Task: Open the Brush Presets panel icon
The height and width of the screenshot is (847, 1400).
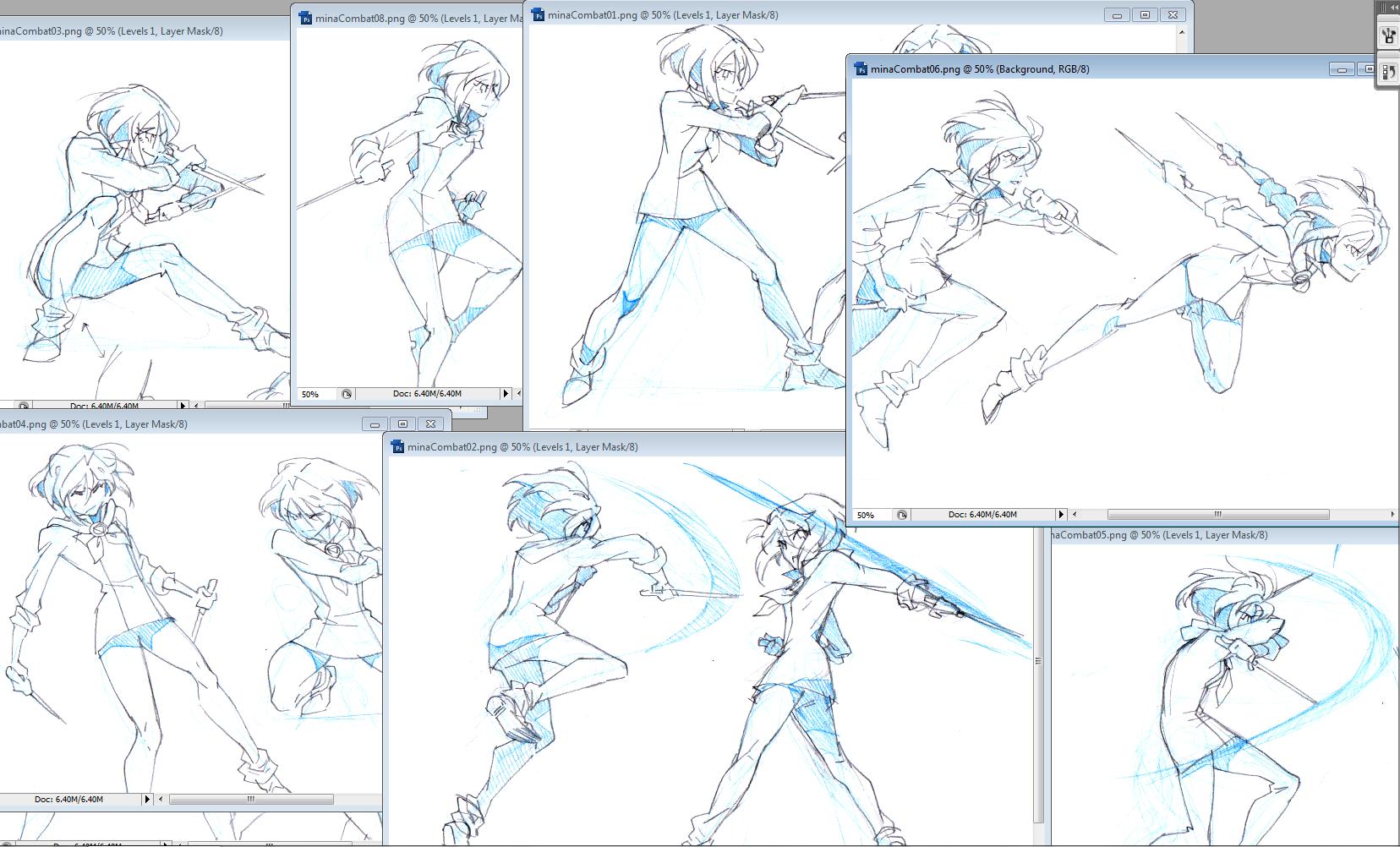Action: [1388, 36]
